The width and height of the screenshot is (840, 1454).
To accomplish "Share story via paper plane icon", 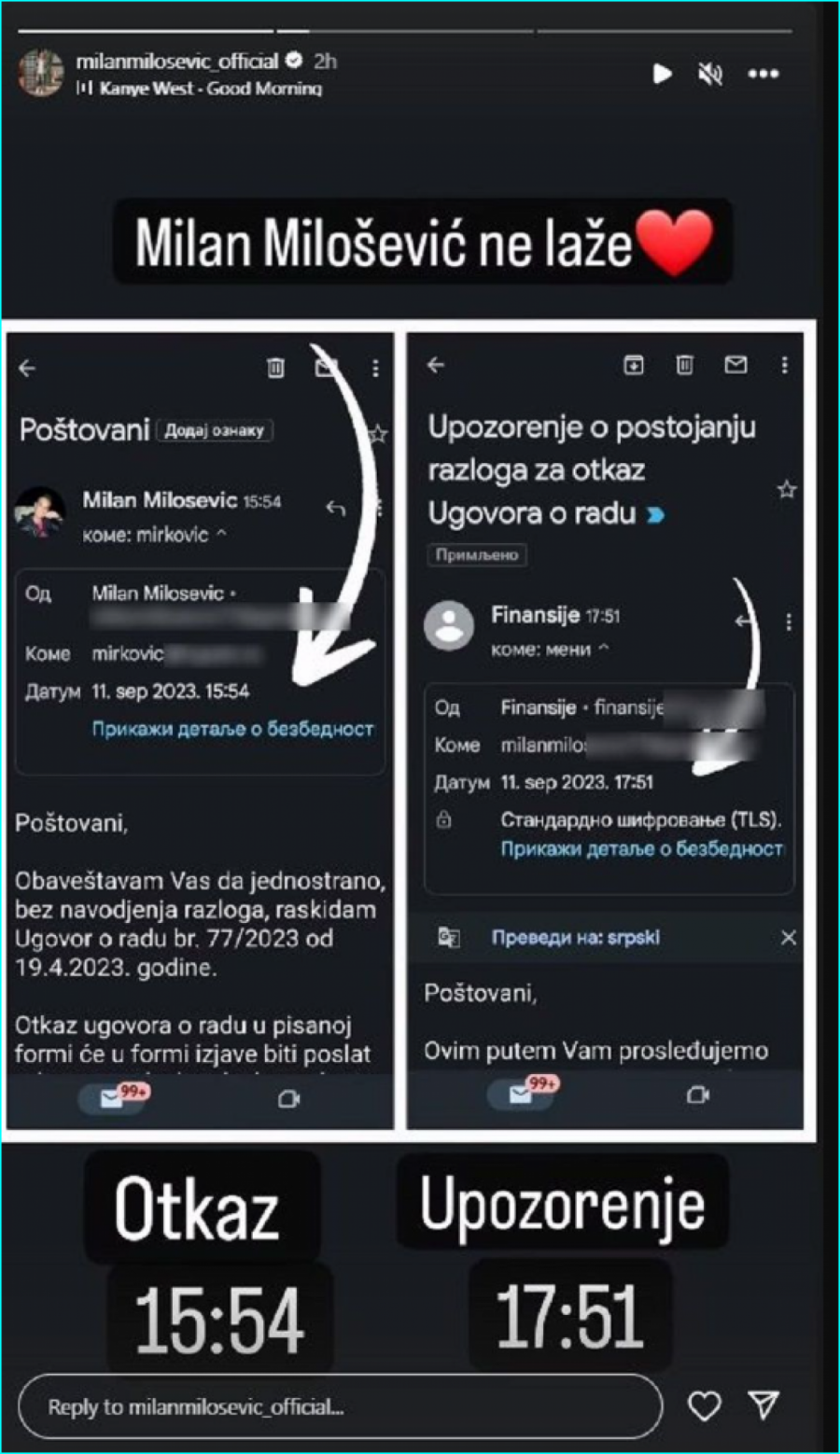I will pos(763,1405).
